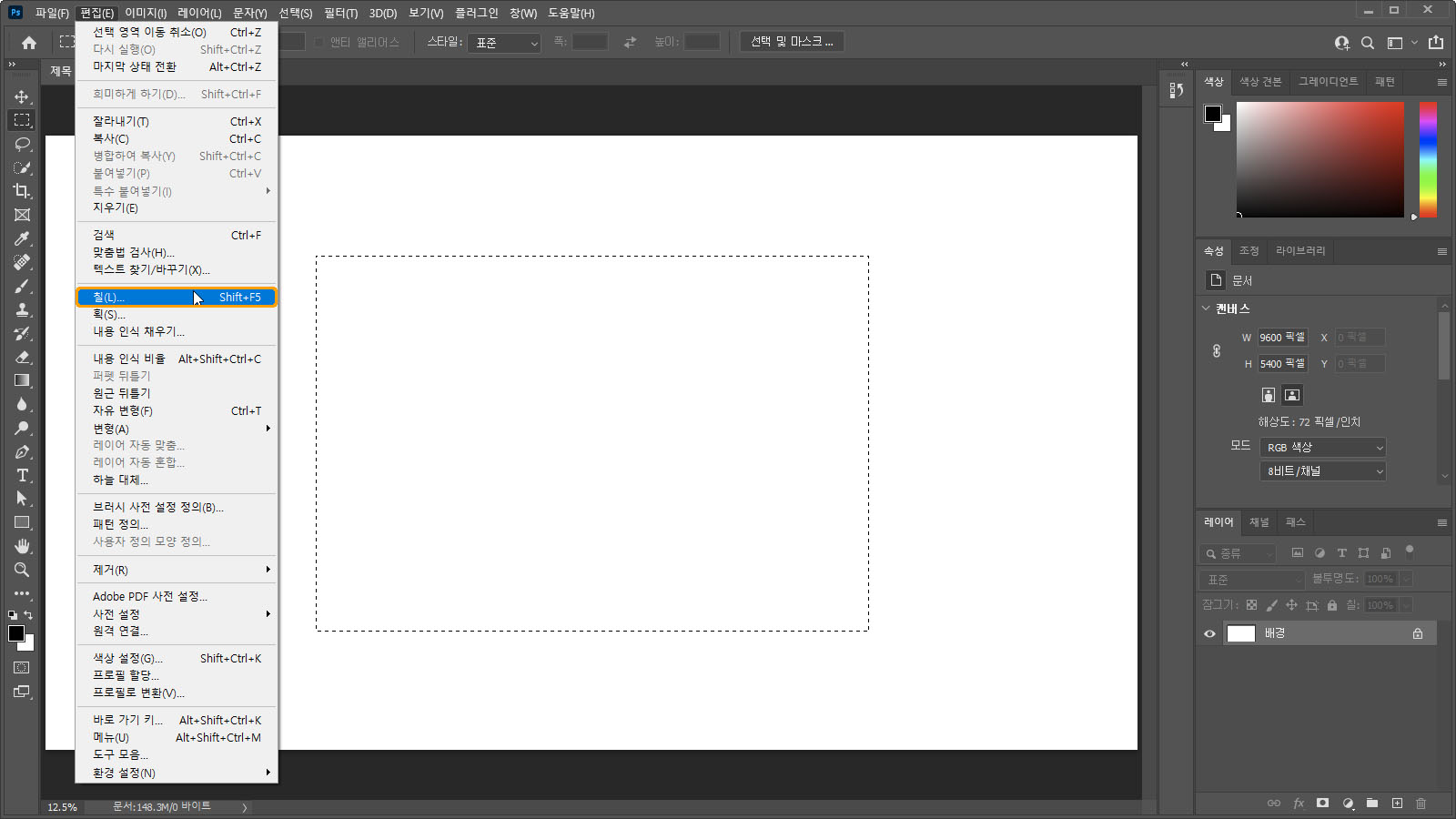This screenshot has height=819, width=1456.
Task: Click the Home icon in options bar
Action: pyautogui.click(x=29, y=43)
